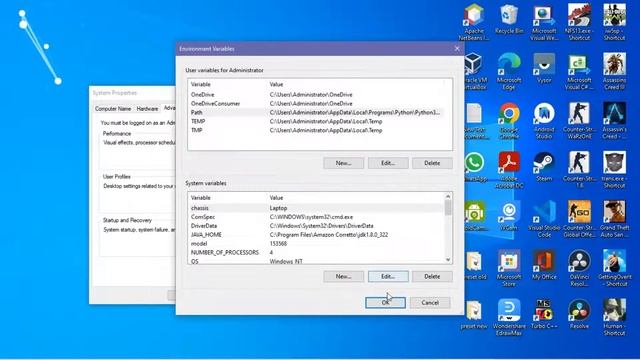Image resolution: width=640 pixels, height=360 pixels.
Task: Open the Microsoft Edge desktop icon
Action: click(x=509, y=71)
